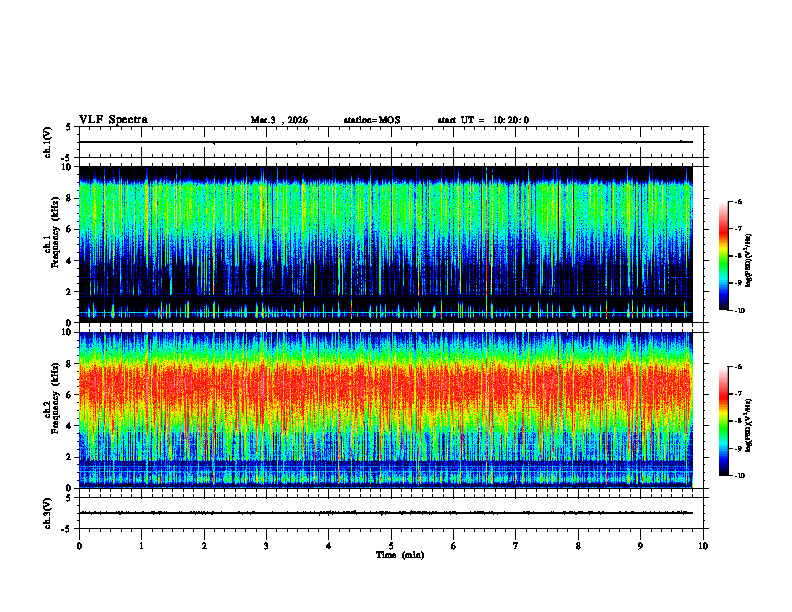
Task: Click the "-10" label on ch.2 color bar
Action: 740,476
